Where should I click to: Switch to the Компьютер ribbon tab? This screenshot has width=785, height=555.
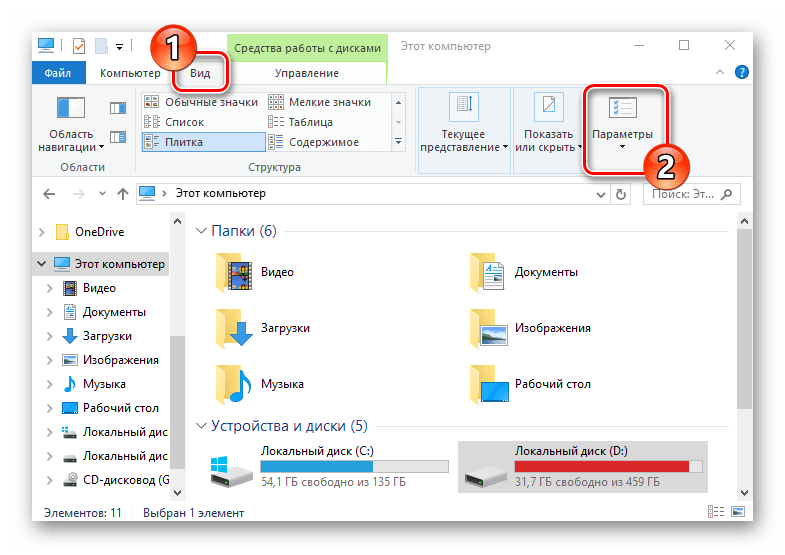tap(130, 73)
